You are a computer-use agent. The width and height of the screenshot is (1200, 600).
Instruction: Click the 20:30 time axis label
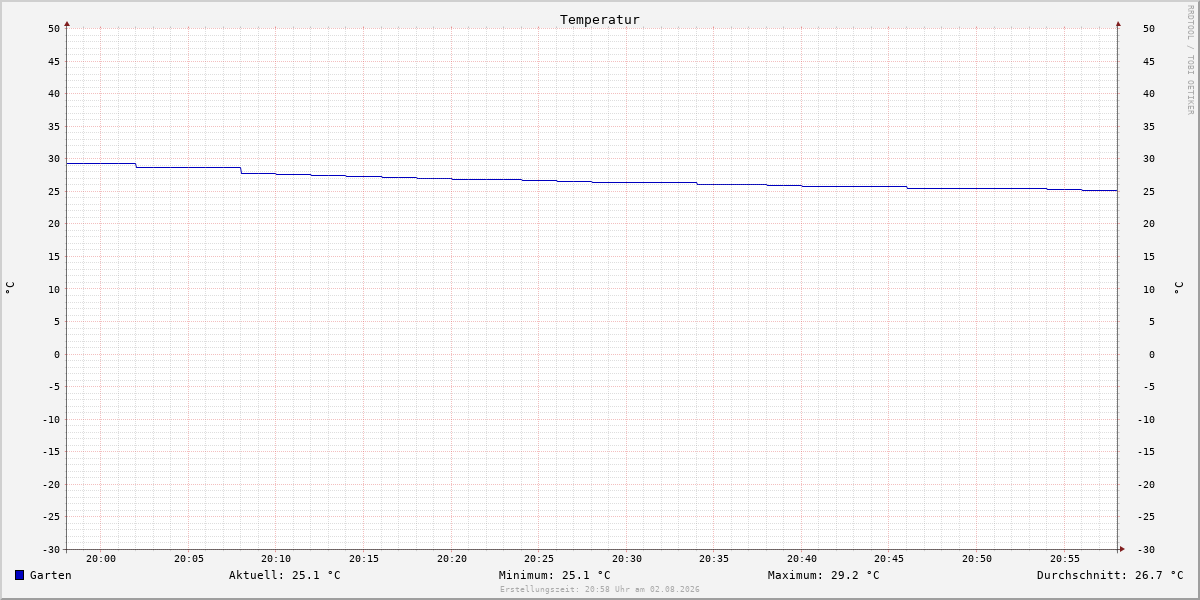click(x=627, y=559)
